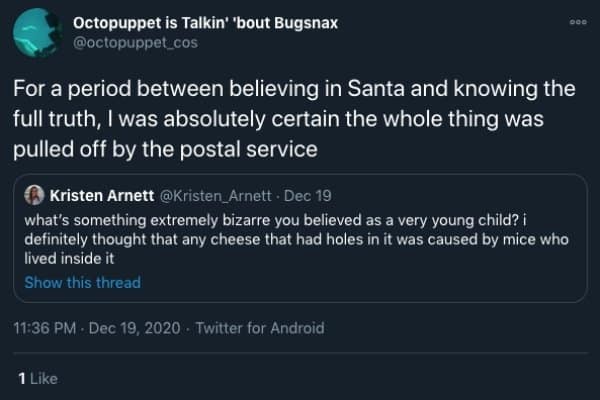The width and height of the screenshot is (600, 400).
Task: Click the like count number 1
Action: pyautogui.click(x=22, y=378)
